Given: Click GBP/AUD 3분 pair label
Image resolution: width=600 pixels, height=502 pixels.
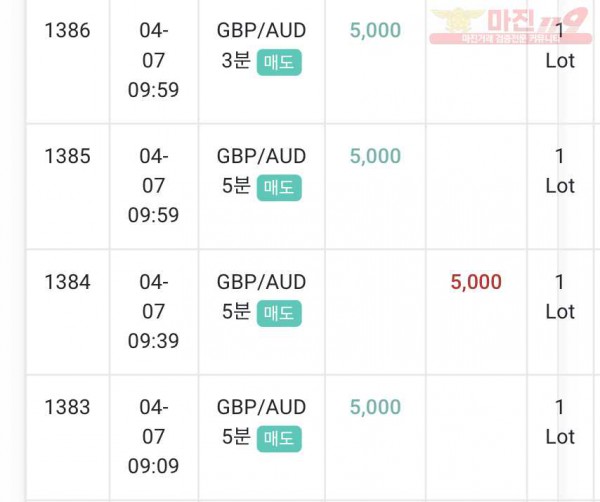Looking at the screenshot, I should 261,46.
